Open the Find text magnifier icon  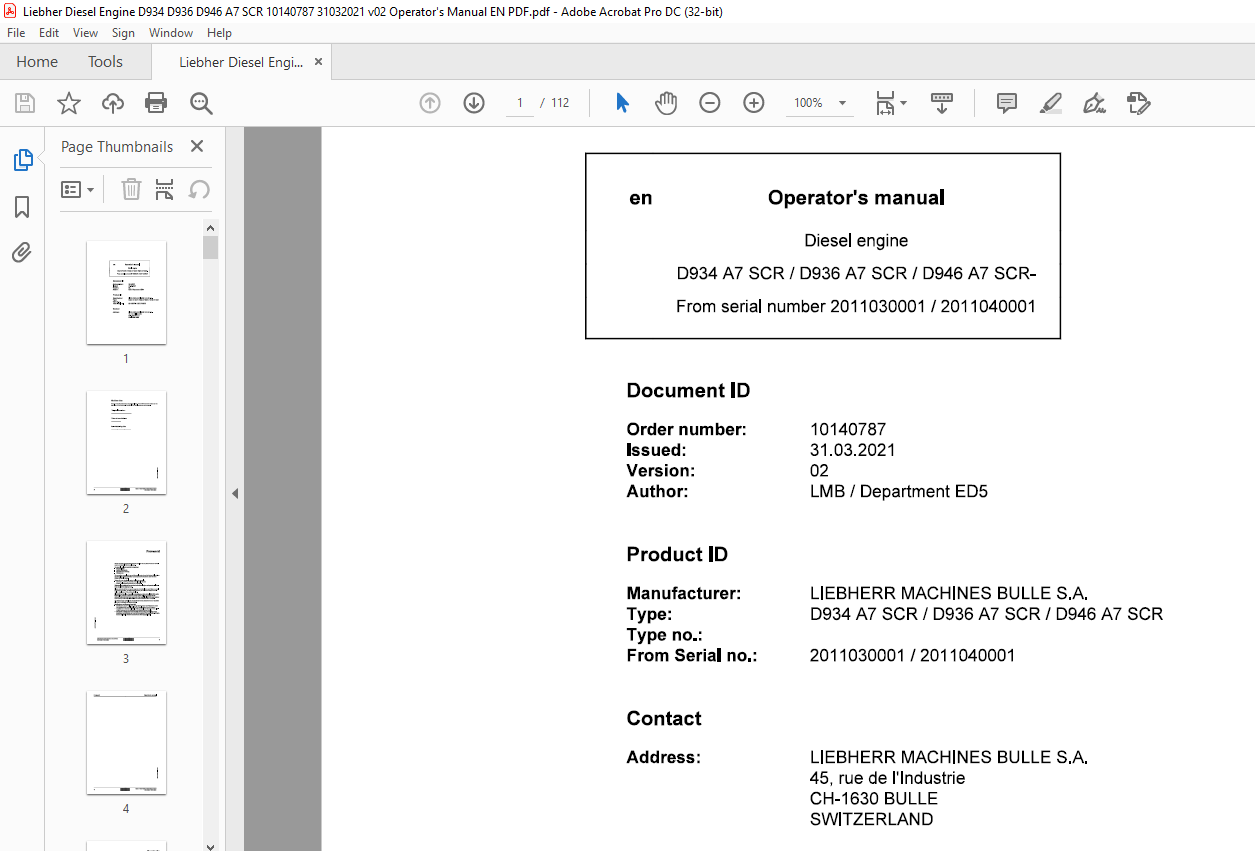click(201, 103)
